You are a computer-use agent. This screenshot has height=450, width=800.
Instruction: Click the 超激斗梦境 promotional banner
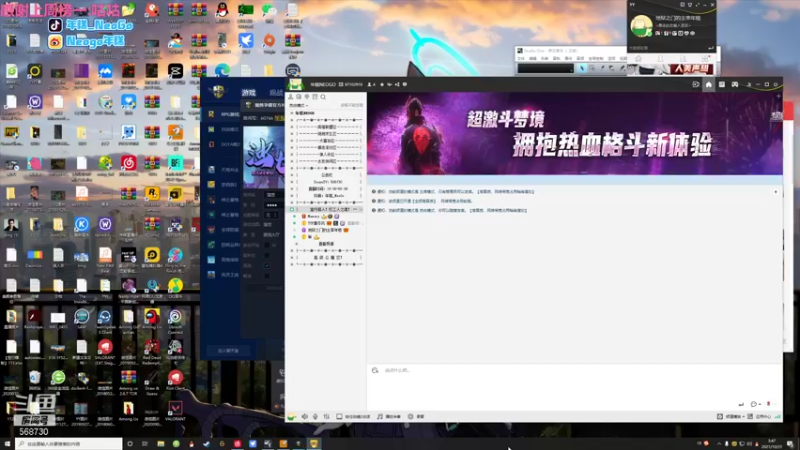(x=574, y=134)
